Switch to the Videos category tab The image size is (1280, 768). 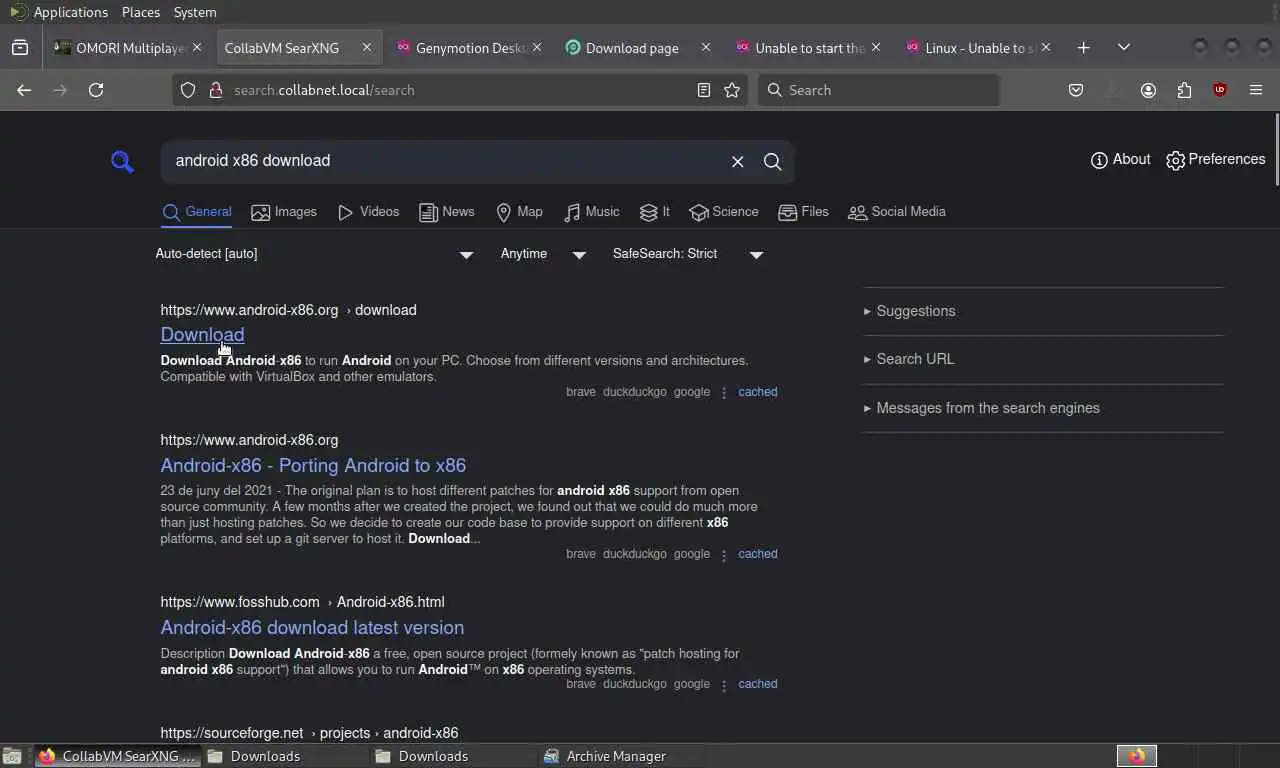368,212
